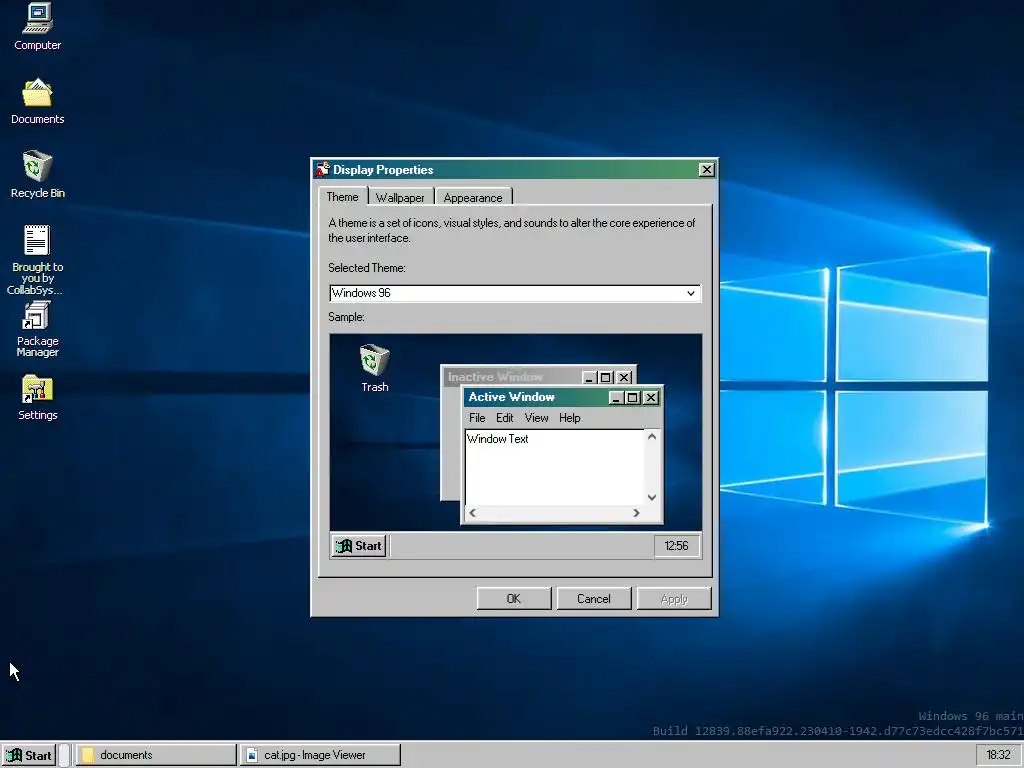Switch to the Theme tab

tap(342, 197)
